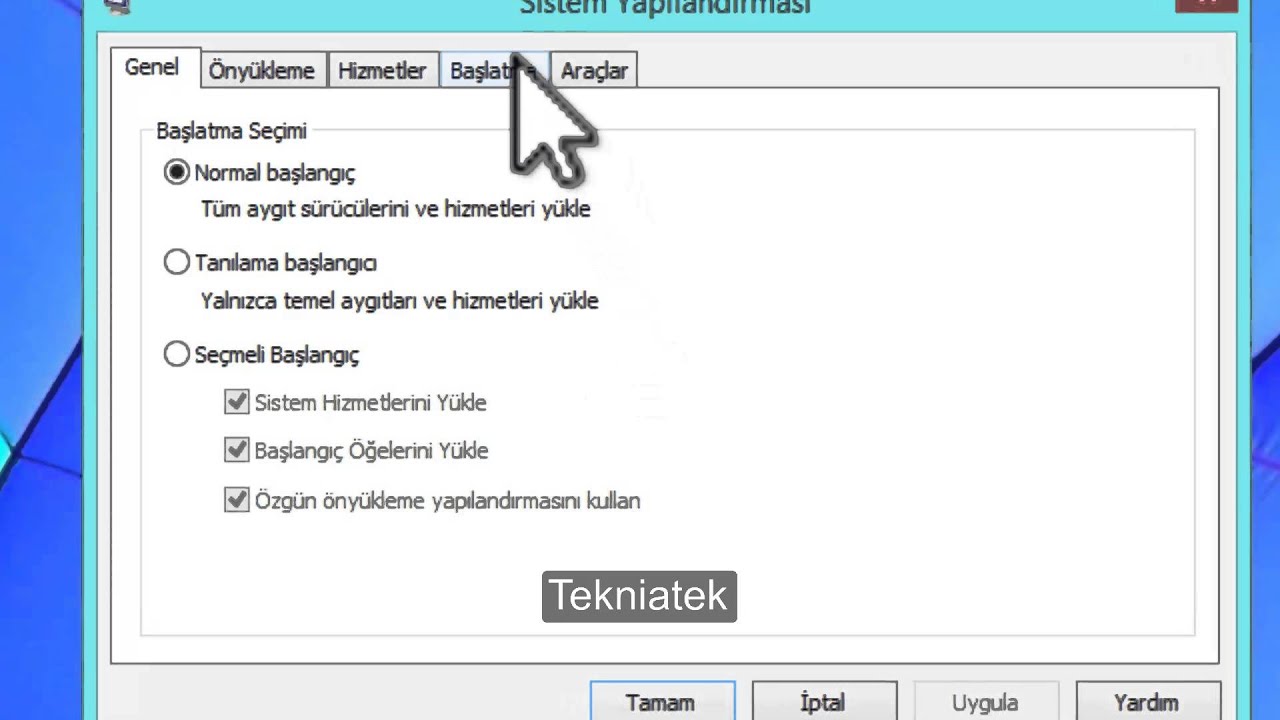
Task: Switch to the Önyükleme tab
Action: [262, 71]
